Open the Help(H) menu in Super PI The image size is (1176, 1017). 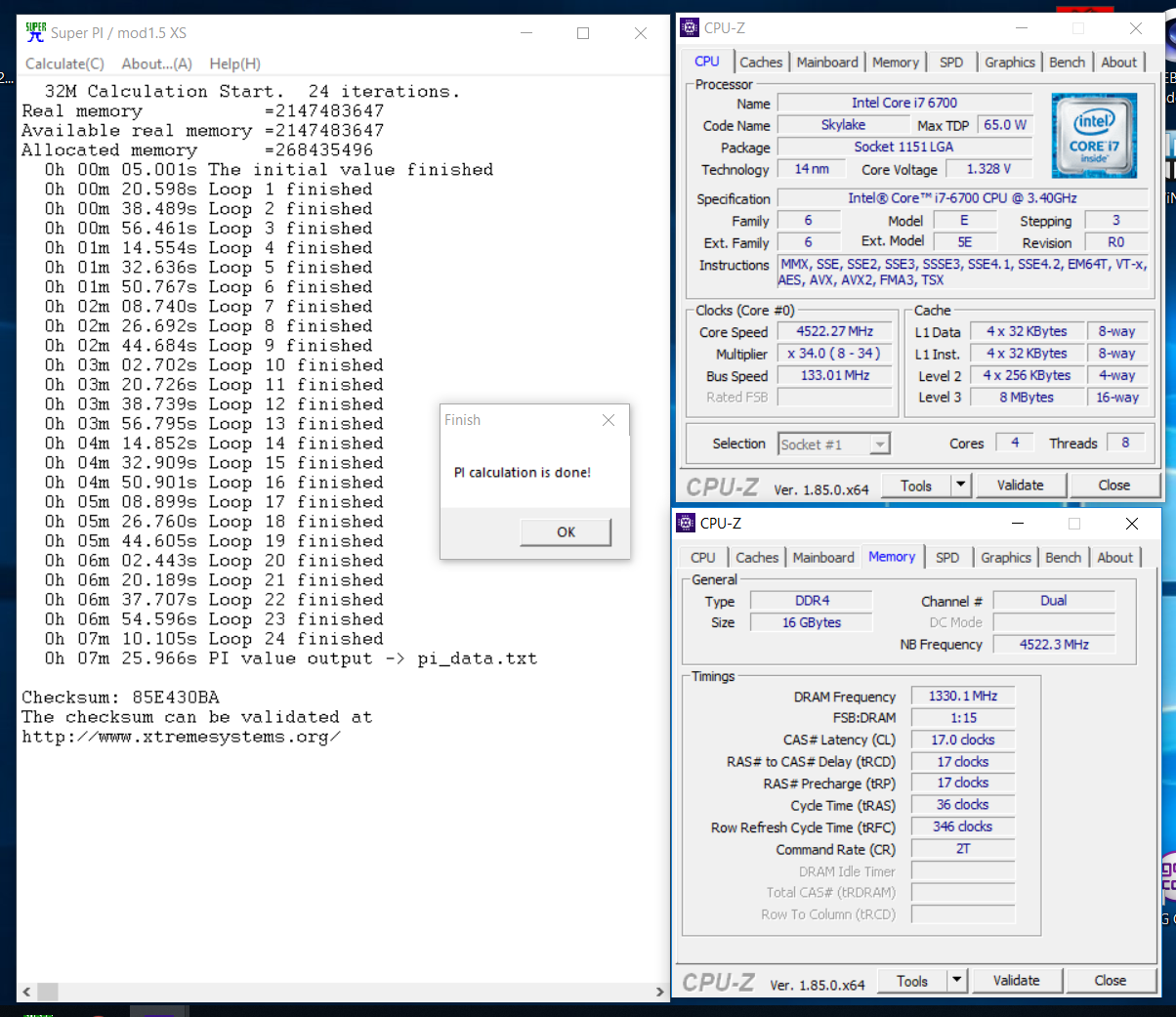(x=234, y=64)
